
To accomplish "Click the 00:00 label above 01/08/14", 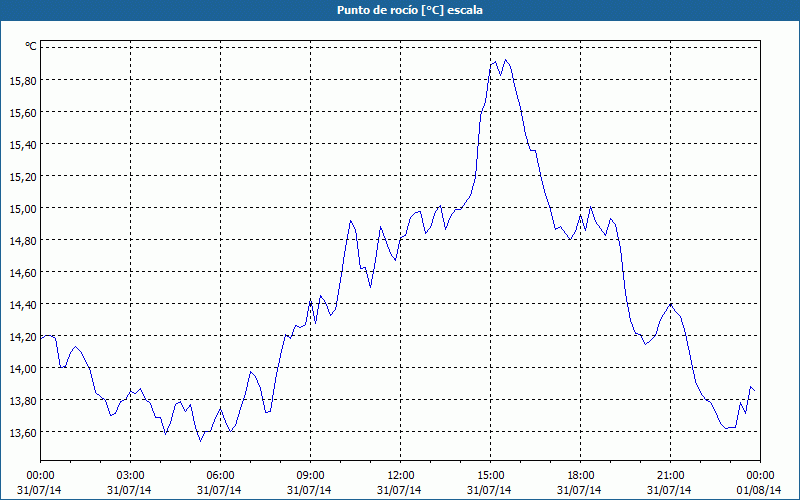I will point(761,476).
